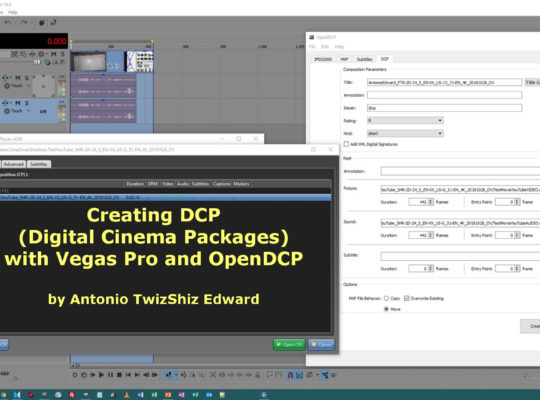Switch to the Advanced tab in DCP player

pyautogui.click(x=14, y=164)
